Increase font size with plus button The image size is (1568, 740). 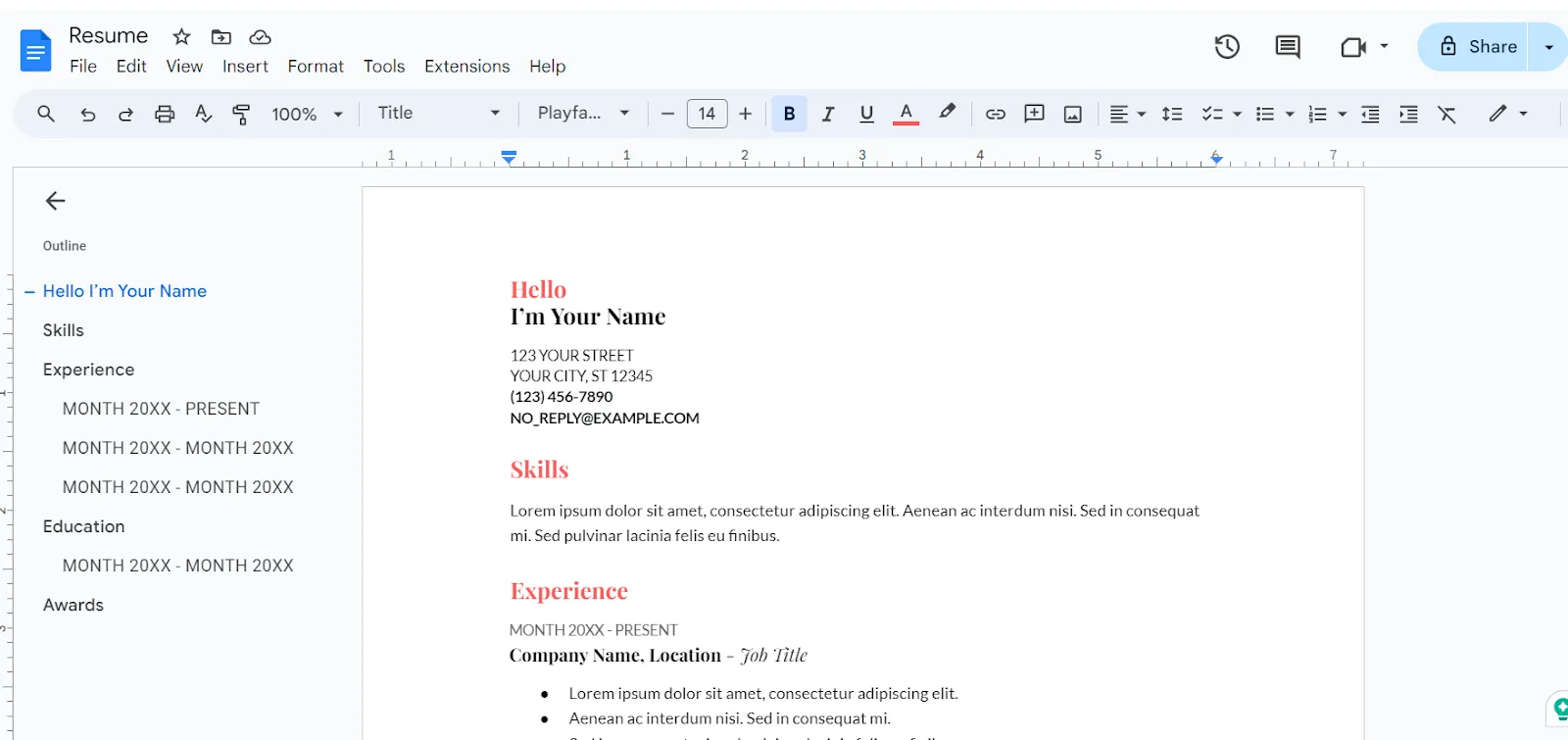tap(746, 114)
